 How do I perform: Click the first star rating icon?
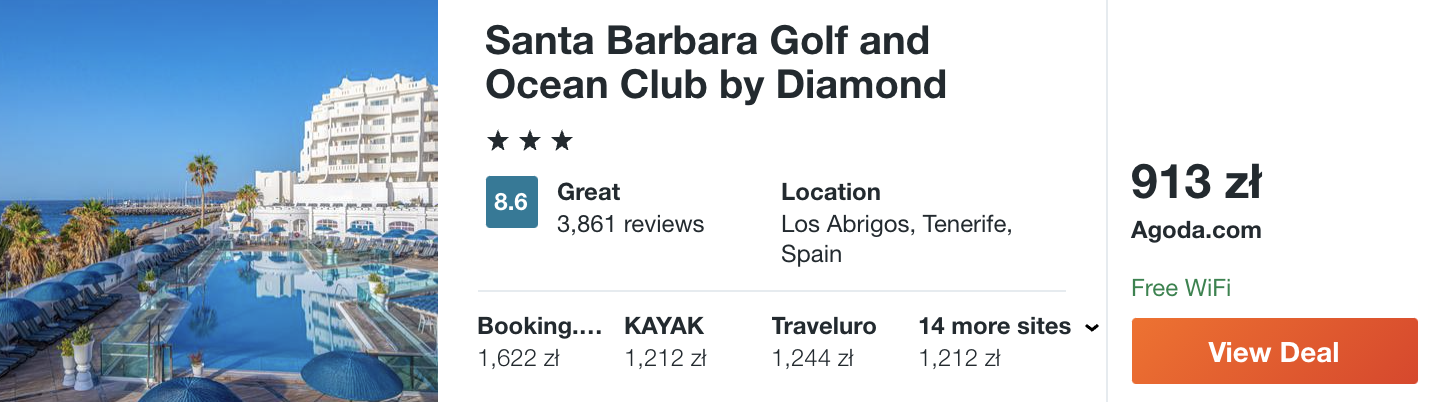497,141
